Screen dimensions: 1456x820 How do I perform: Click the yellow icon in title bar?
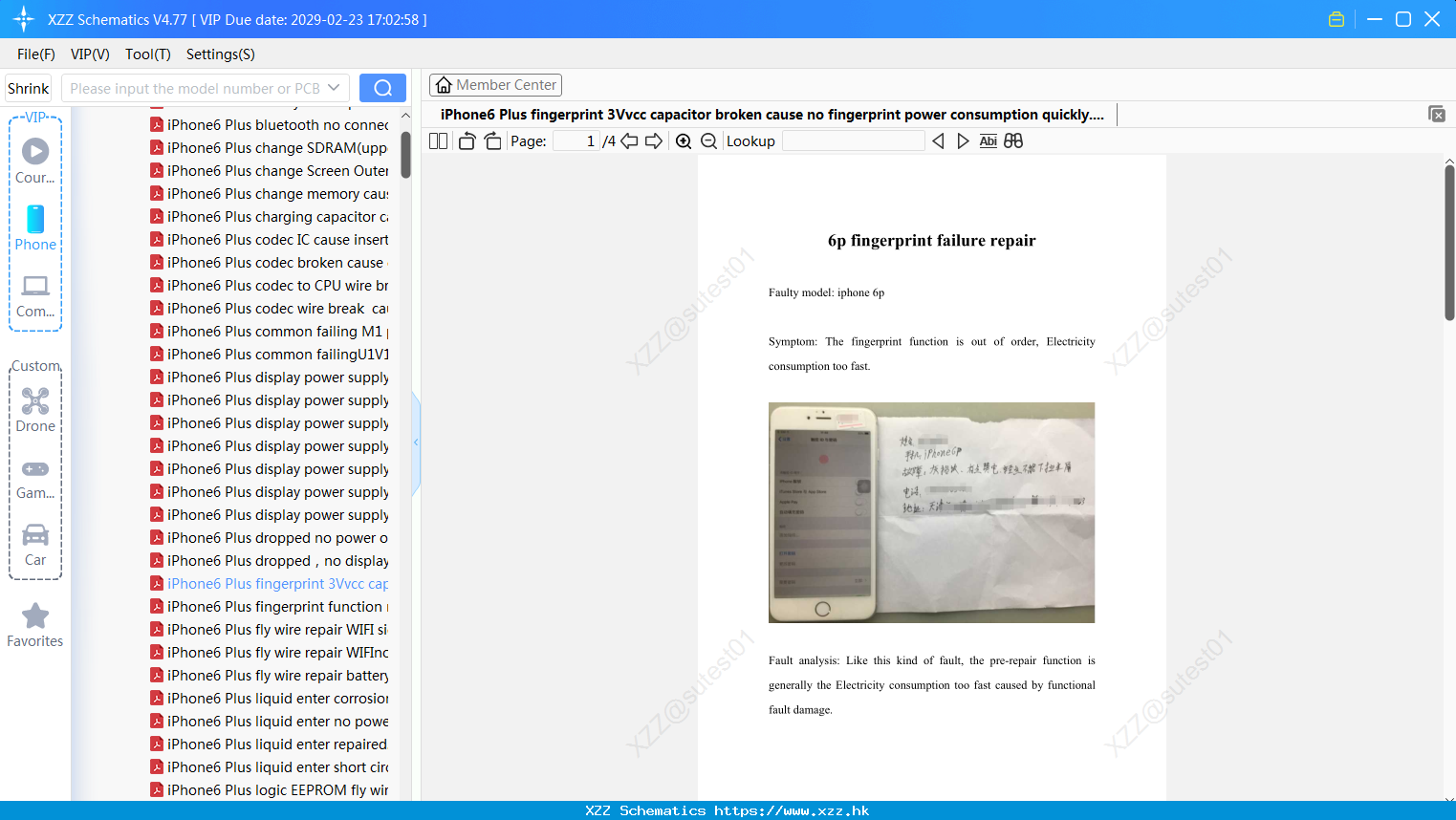click(1336, 19)
